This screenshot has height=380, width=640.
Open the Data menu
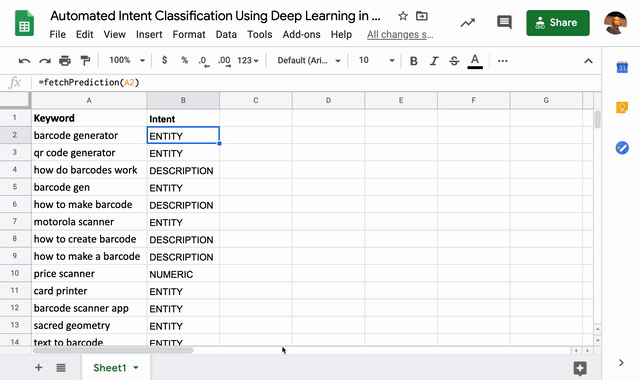(x=226, y=35)
